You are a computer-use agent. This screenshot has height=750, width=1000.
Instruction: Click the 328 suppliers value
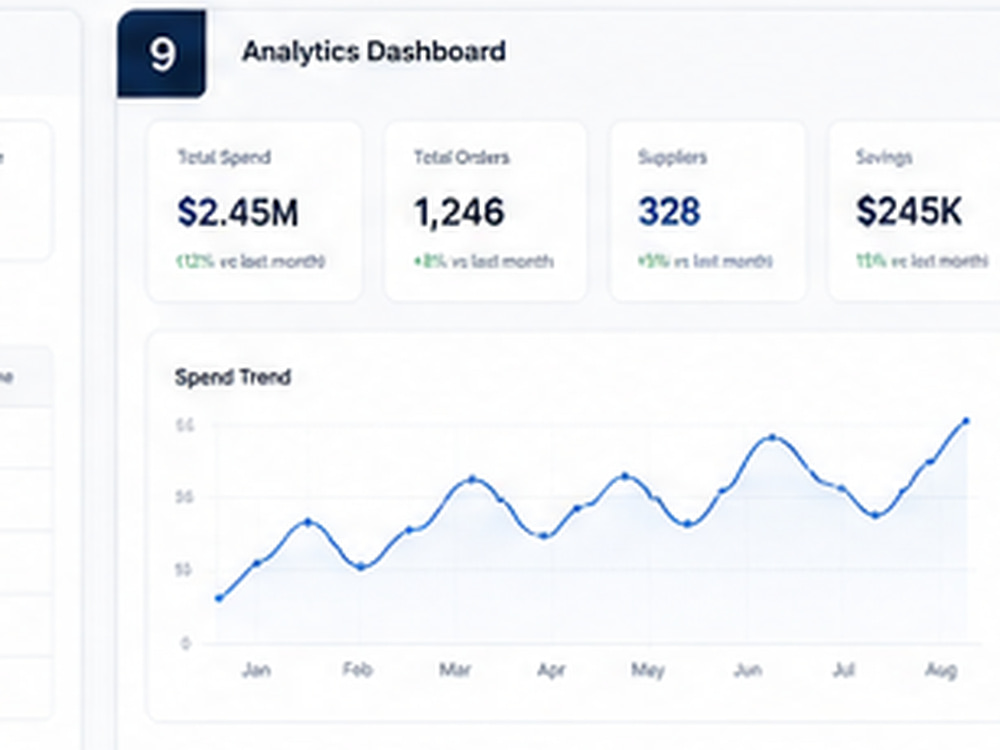pos(670,212)
